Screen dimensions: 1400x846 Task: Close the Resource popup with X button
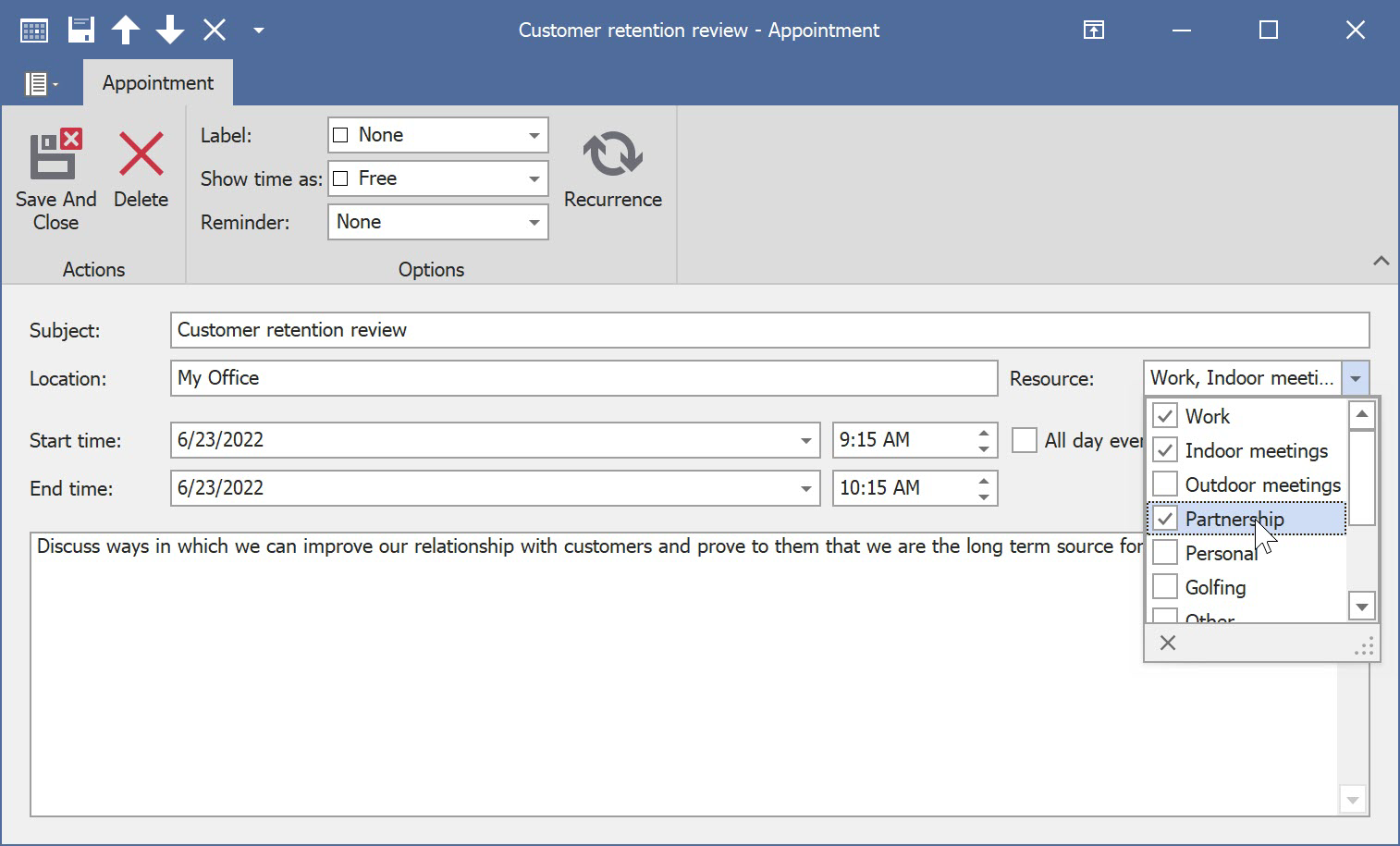[1168, 643]
